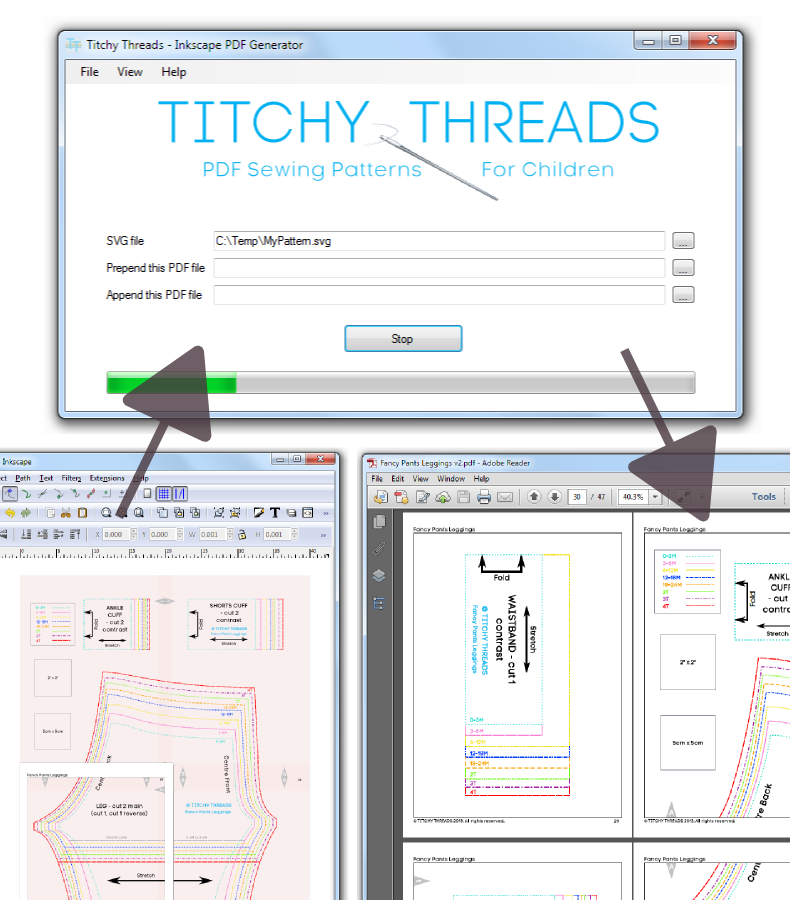
Task: Click the Append this PDF file field
Action: [439, 295]
